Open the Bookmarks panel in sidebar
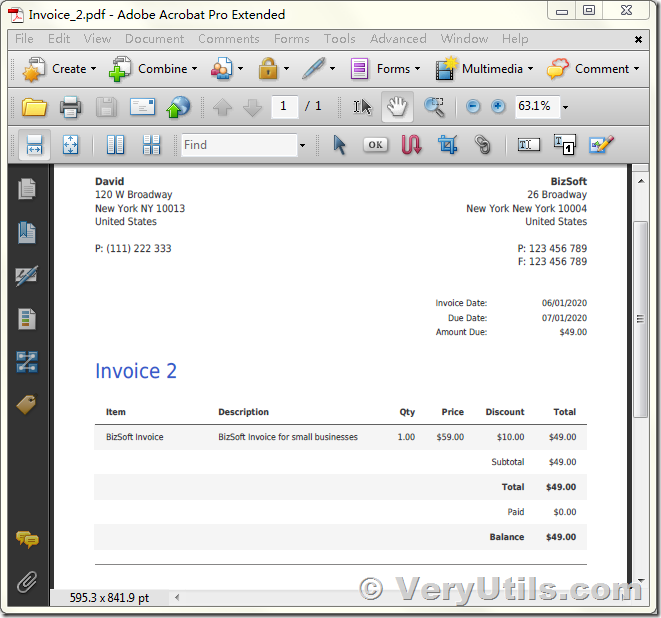The width and height of the screenshot is (661, 618). pyautogui.click(x=27, y=232)
